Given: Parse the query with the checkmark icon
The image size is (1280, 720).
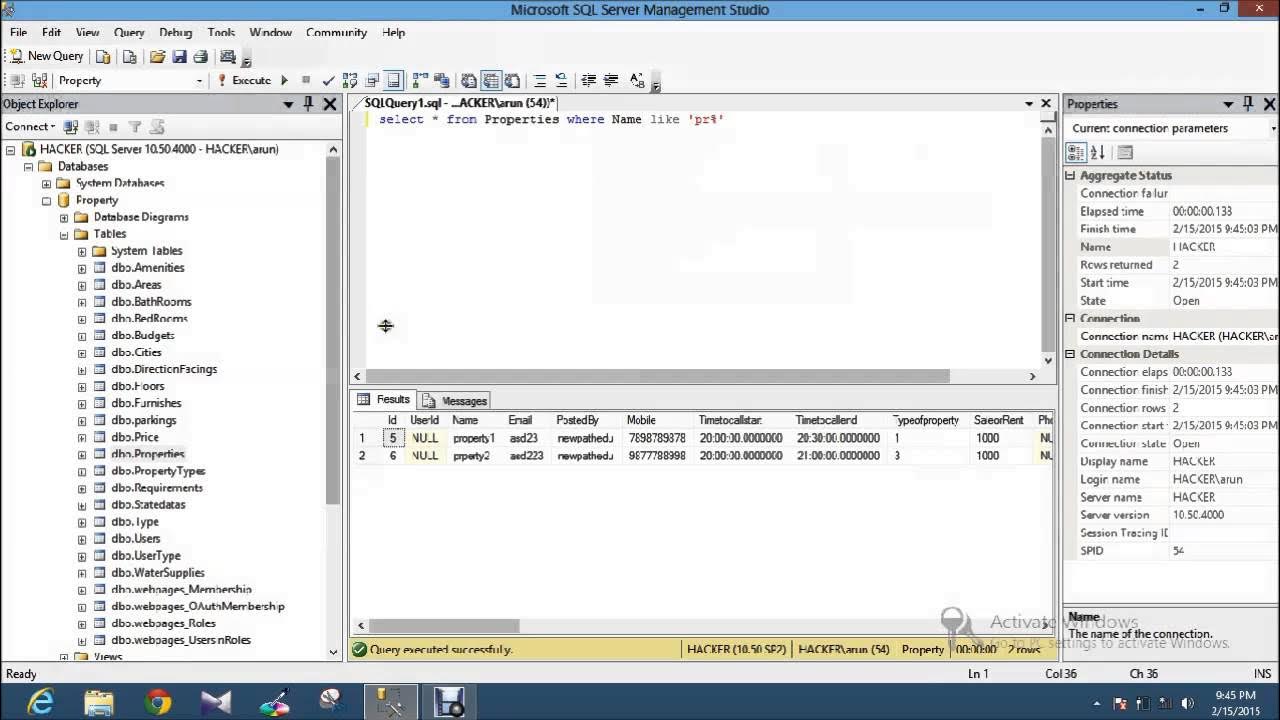Looking at the screenshot, I should point(328,80).
